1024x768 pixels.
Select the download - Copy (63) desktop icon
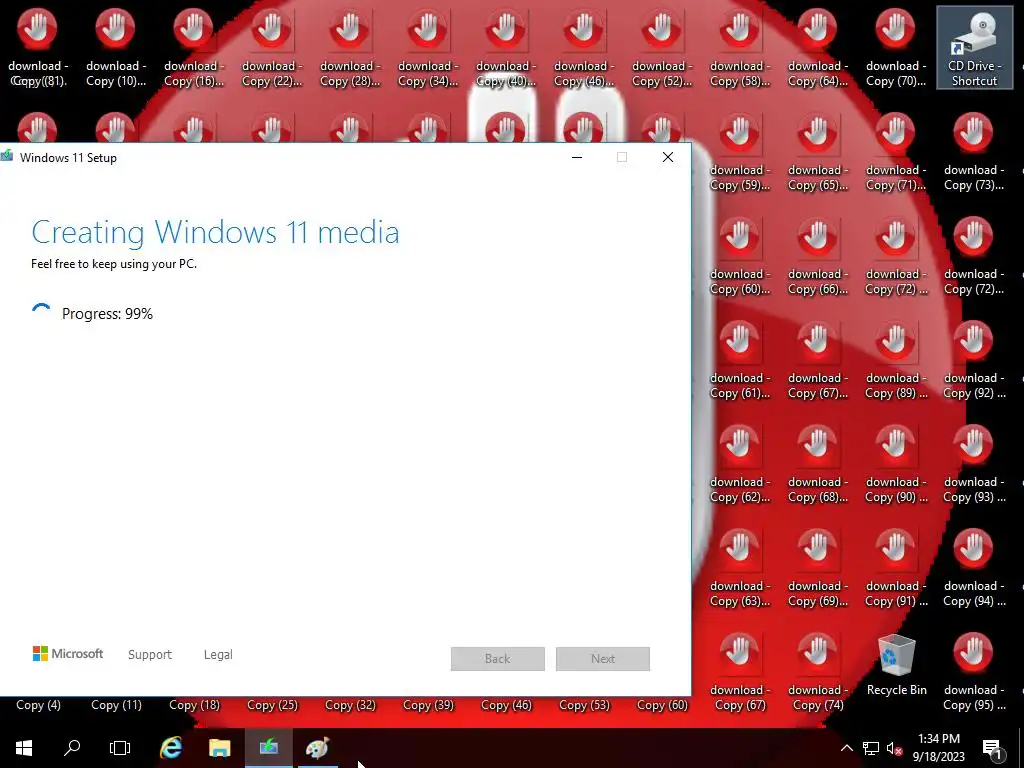click(739, 567)
